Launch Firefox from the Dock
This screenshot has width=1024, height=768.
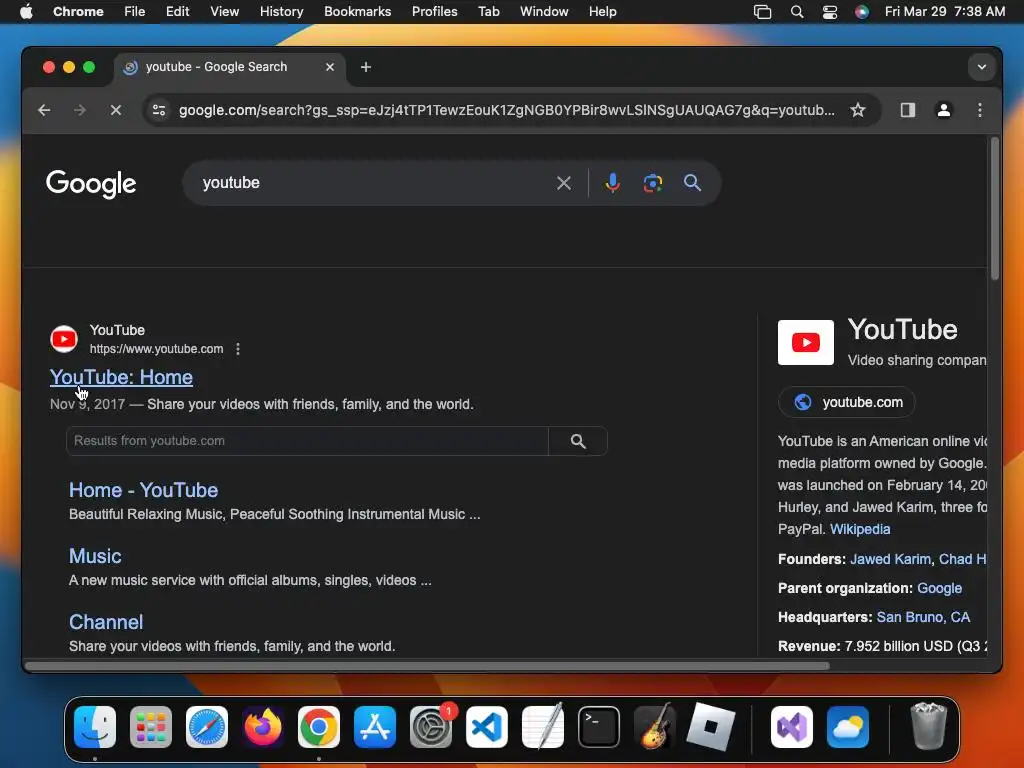(x=263, y=727)
